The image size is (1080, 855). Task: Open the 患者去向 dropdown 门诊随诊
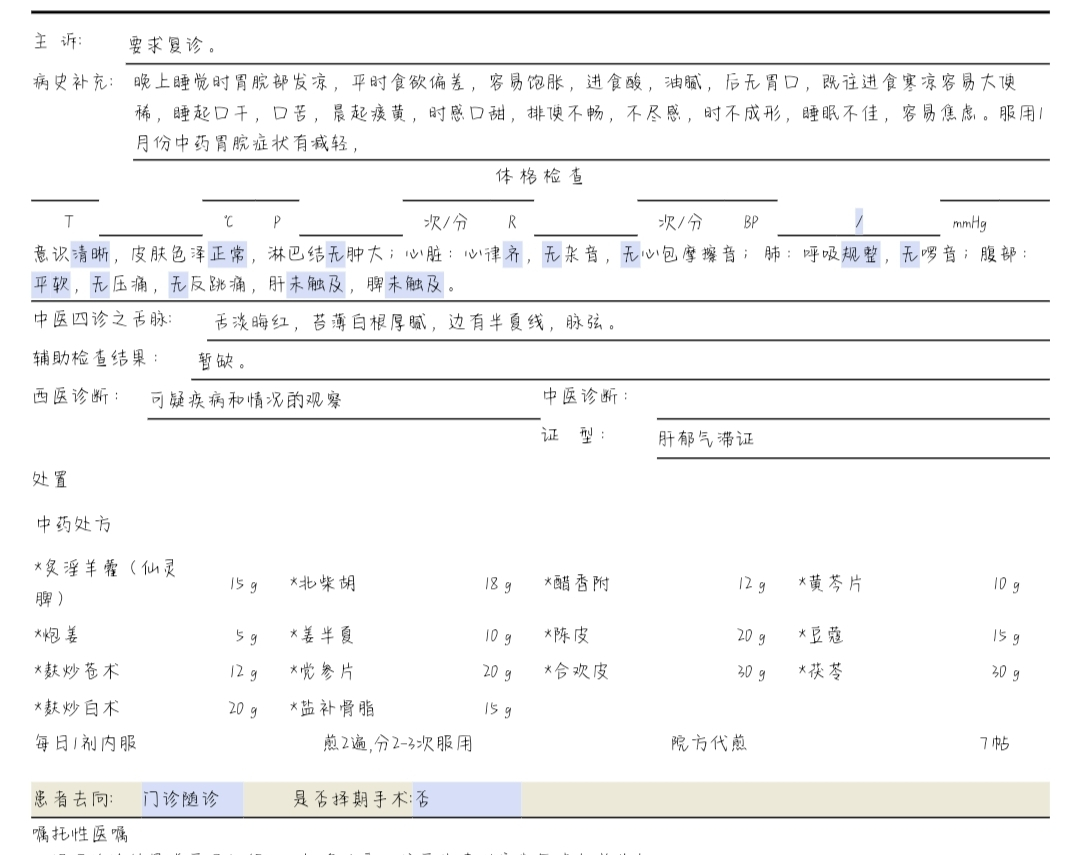click(x=191, y=799)
